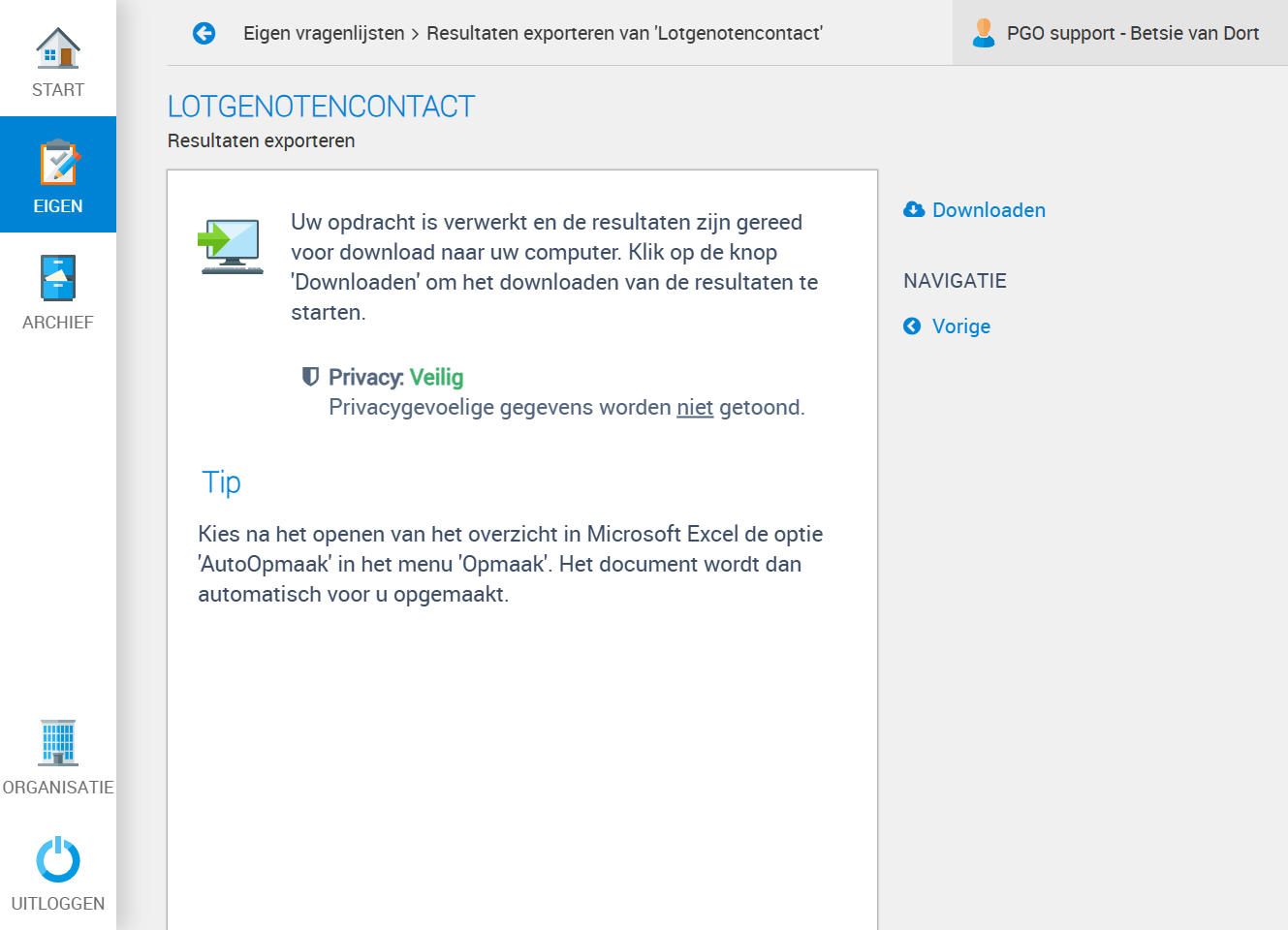Click the 'Kies na het openen' tip text
Viewport: 1288px width, 930px height.
(511, 564)
